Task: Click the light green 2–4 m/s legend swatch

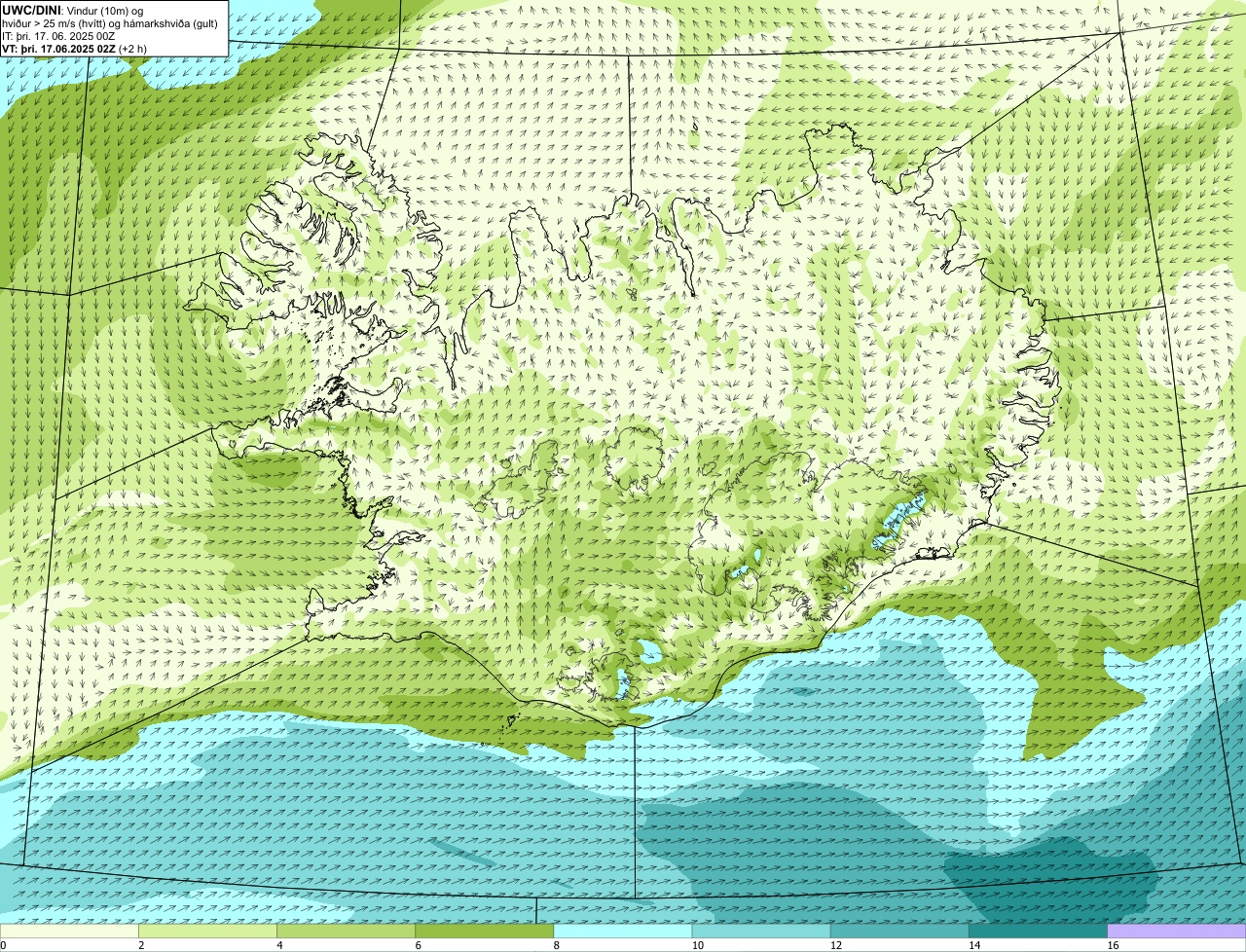Action: [207, 931]
